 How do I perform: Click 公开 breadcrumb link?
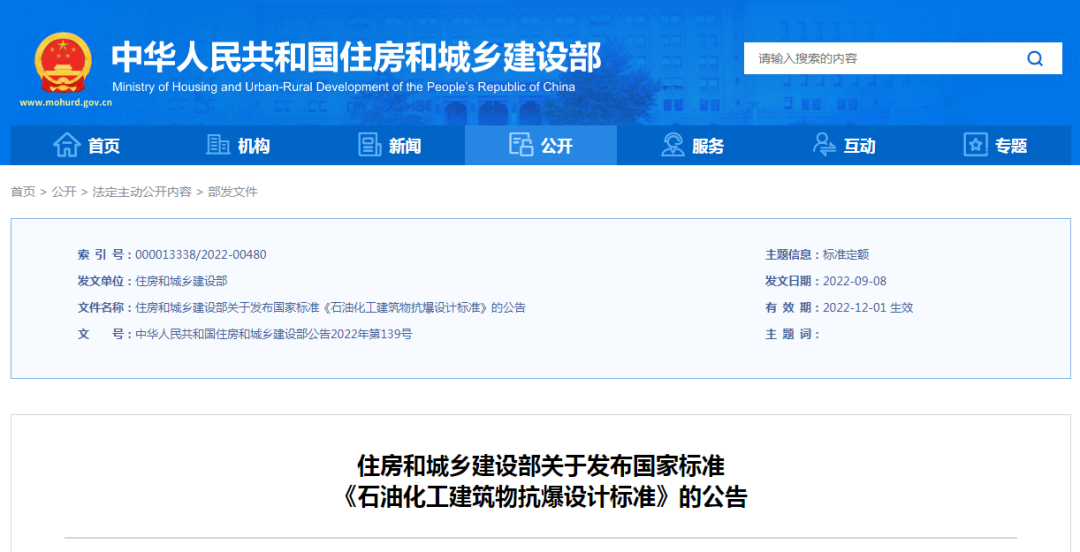64,192
